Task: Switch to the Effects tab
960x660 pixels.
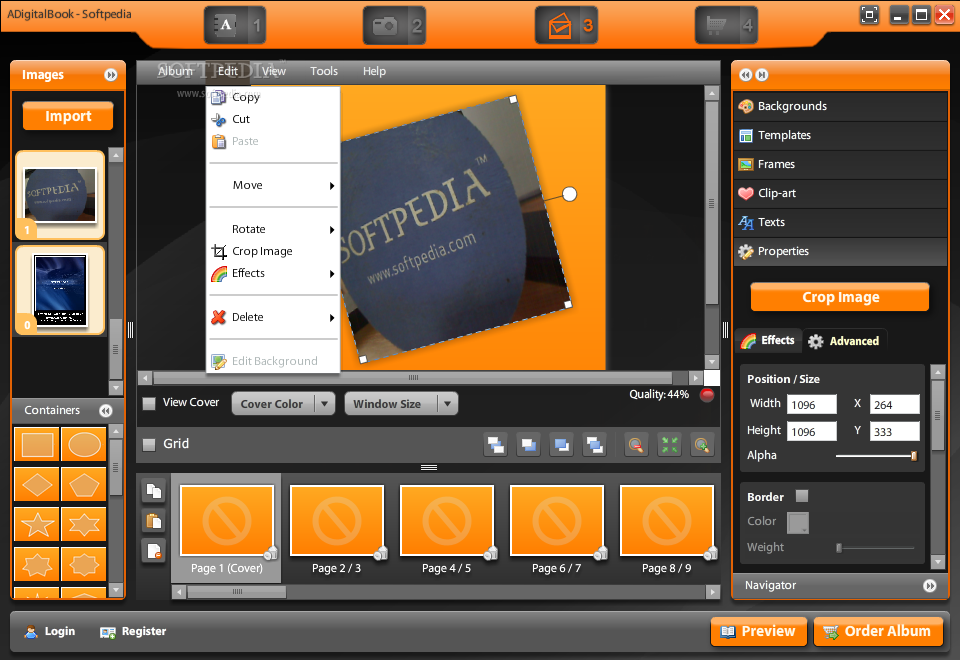Action: coord(768,340)
